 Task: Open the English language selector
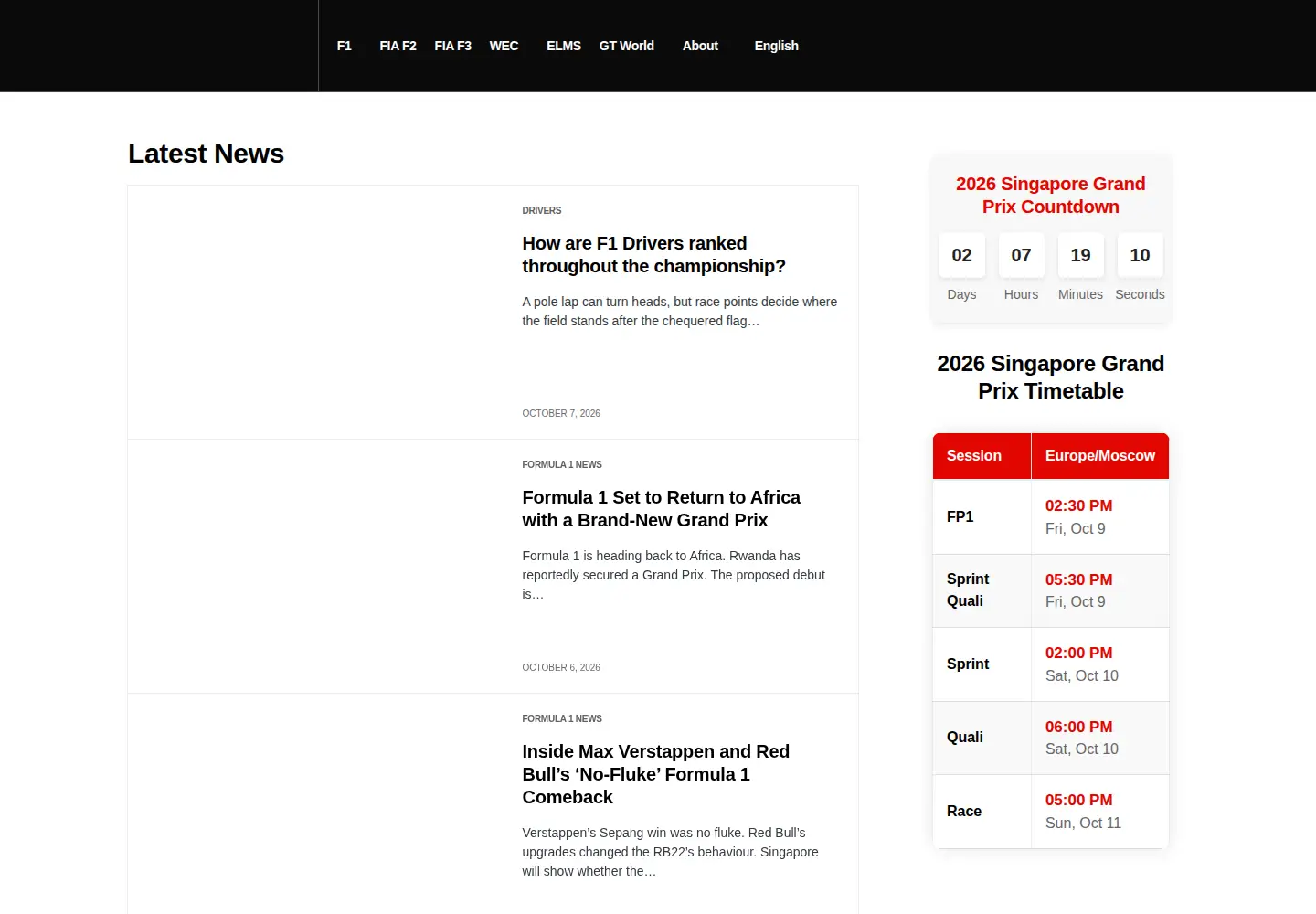click(x=776, y=46)
